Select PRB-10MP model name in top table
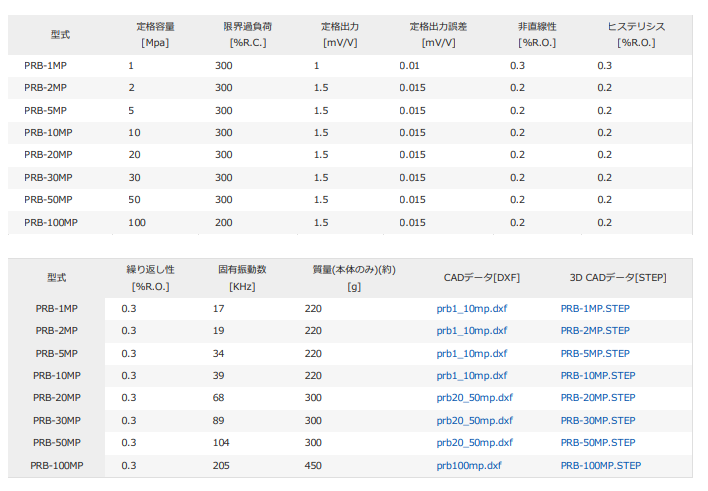 click(x=48, y=133)
